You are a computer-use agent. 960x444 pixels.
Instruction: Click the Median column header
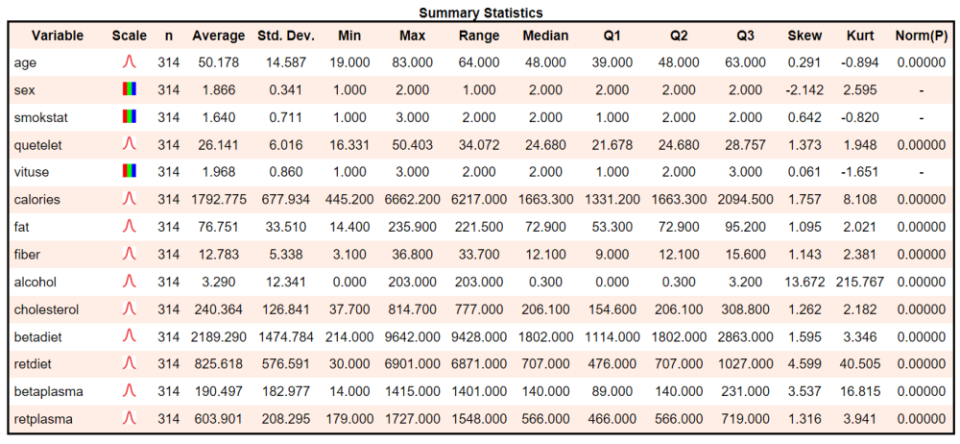pos(546,36)
